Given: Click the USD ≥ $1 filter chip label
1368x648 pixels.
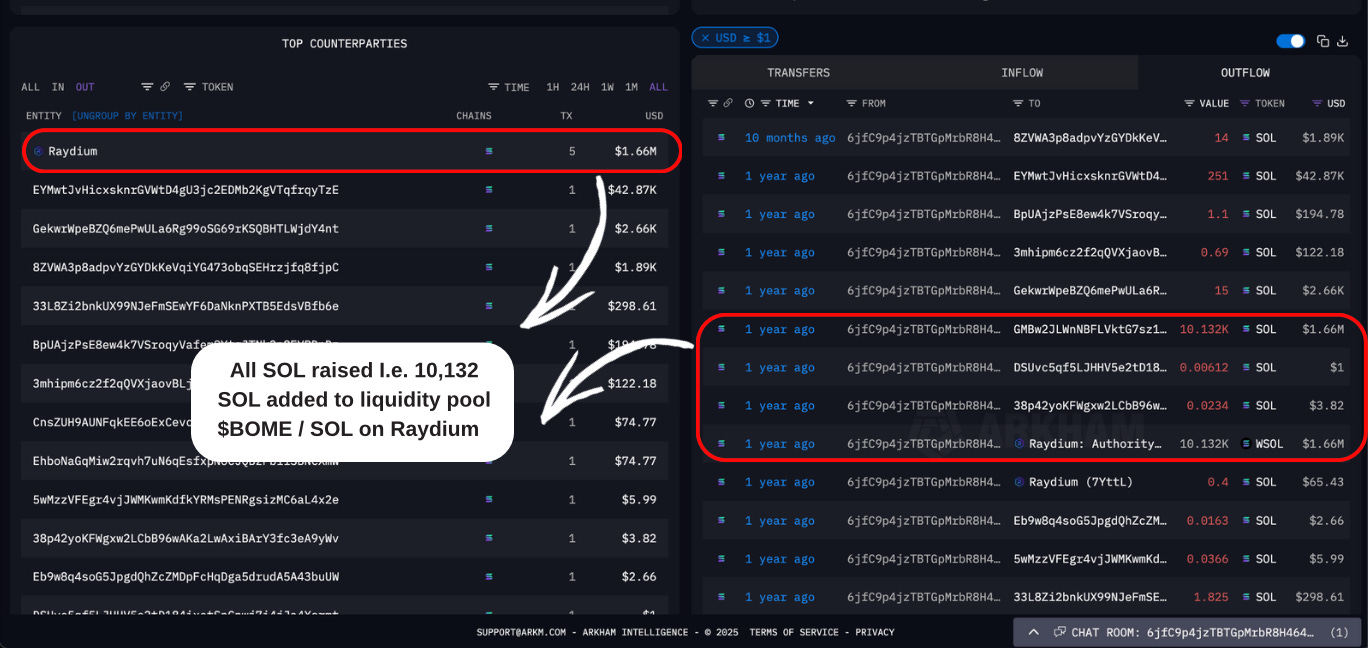Looking at the screenshot, I should click(743, 38).
